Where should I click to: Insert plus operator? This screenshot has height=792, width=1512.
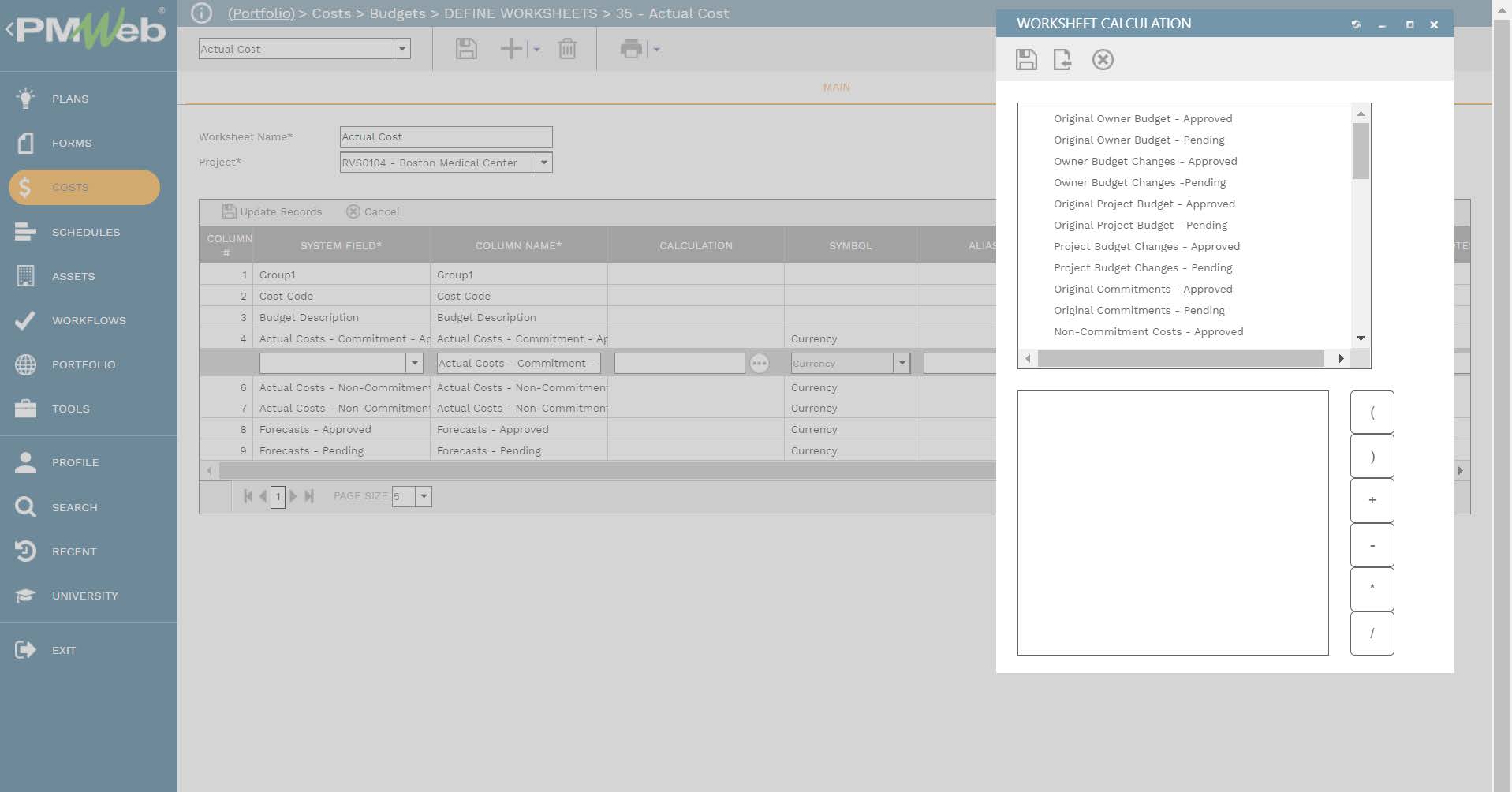pos(1372,500)
